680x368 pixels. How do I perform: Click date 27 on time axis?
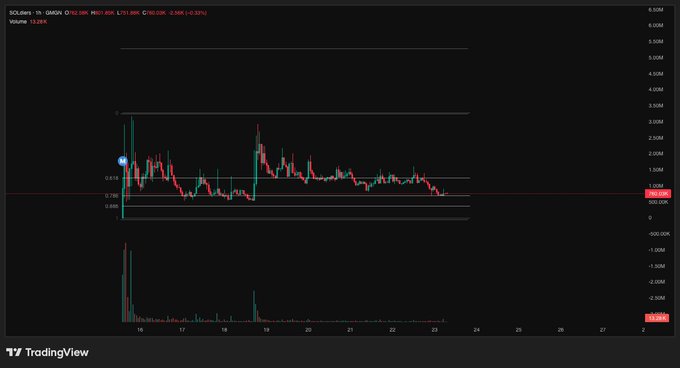pos(603,330)
